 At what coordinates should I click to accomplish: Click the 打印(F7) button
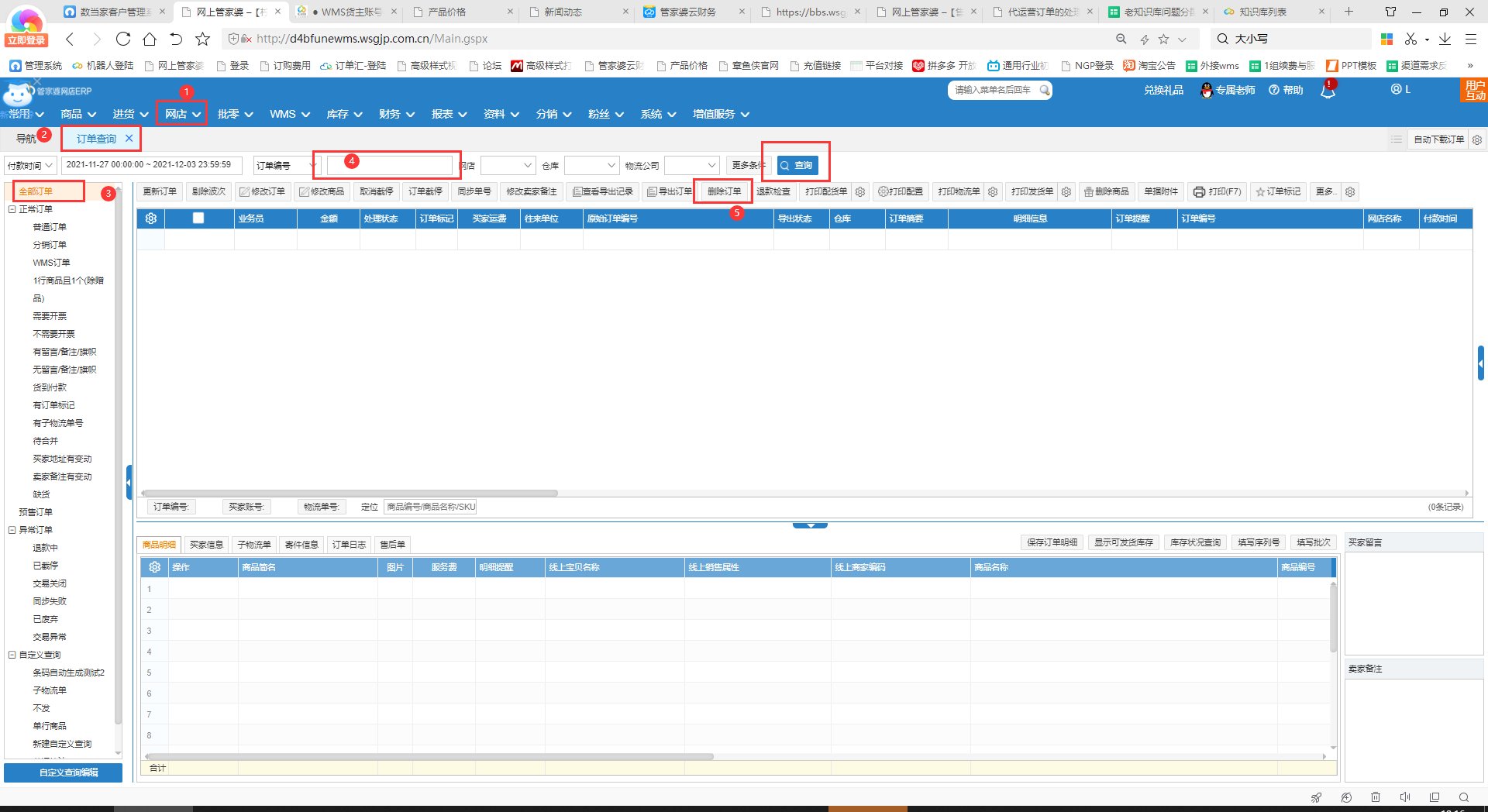(x=1218, y=191)
